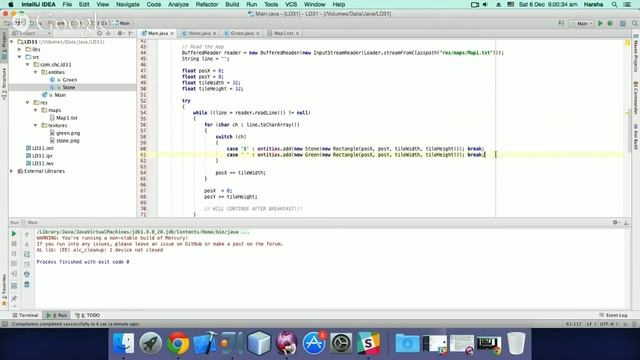Image resolution: width=640 pixels, height=360 pixels.
Task: Open the Ant Build side panel
Action: [x=636, y=136]
